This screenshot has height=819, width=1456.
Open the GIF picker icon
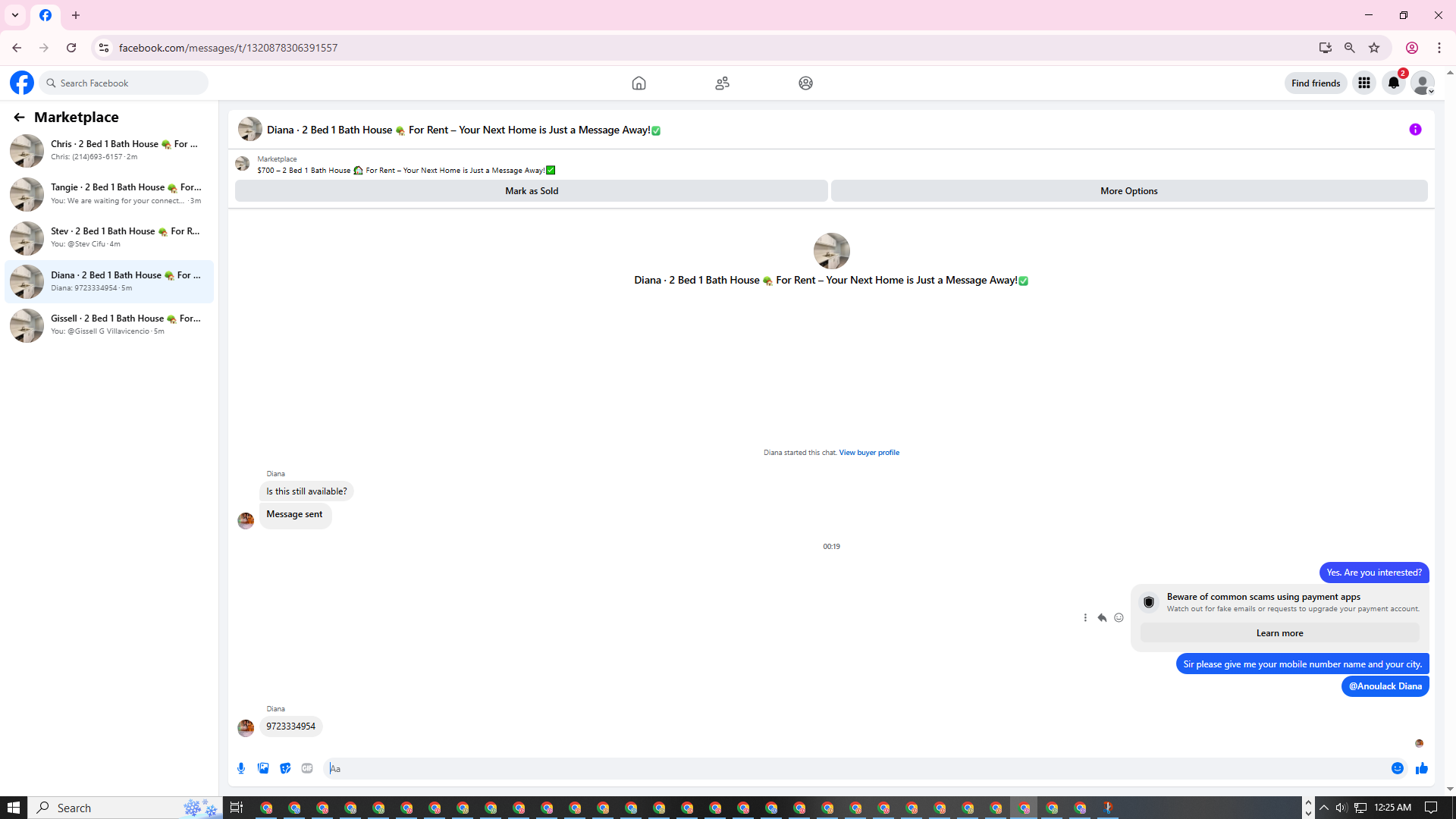coord(307,768)
